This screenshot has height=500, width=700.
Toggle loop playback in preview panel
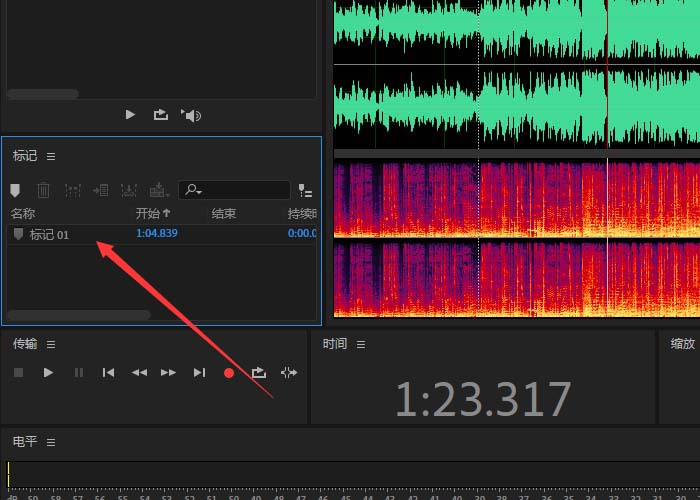click(x=160, y=115)
